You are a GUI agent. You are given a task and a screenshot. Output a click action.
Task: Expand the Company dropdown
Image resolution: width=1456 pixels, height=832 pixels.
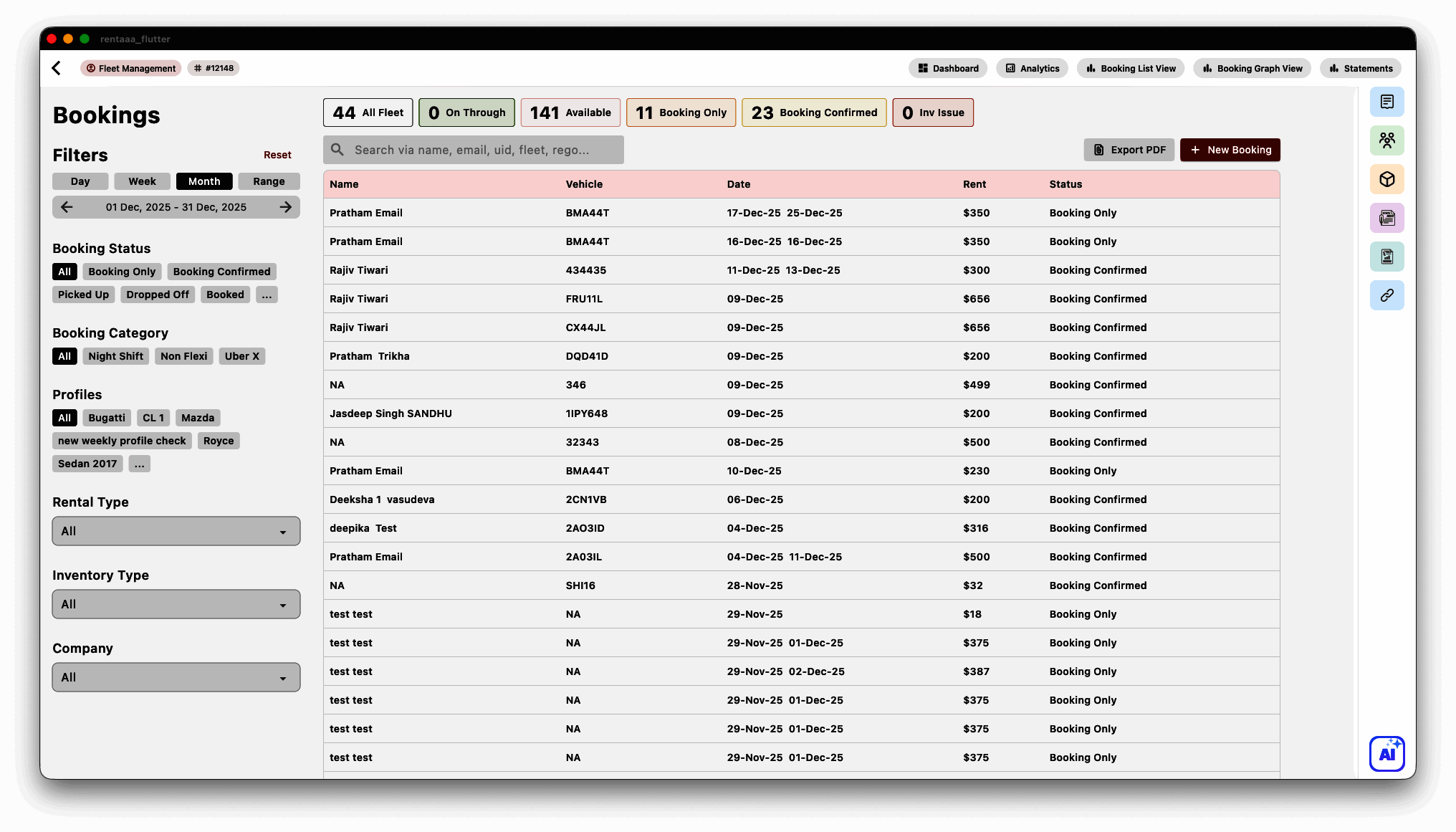(176, 677)
